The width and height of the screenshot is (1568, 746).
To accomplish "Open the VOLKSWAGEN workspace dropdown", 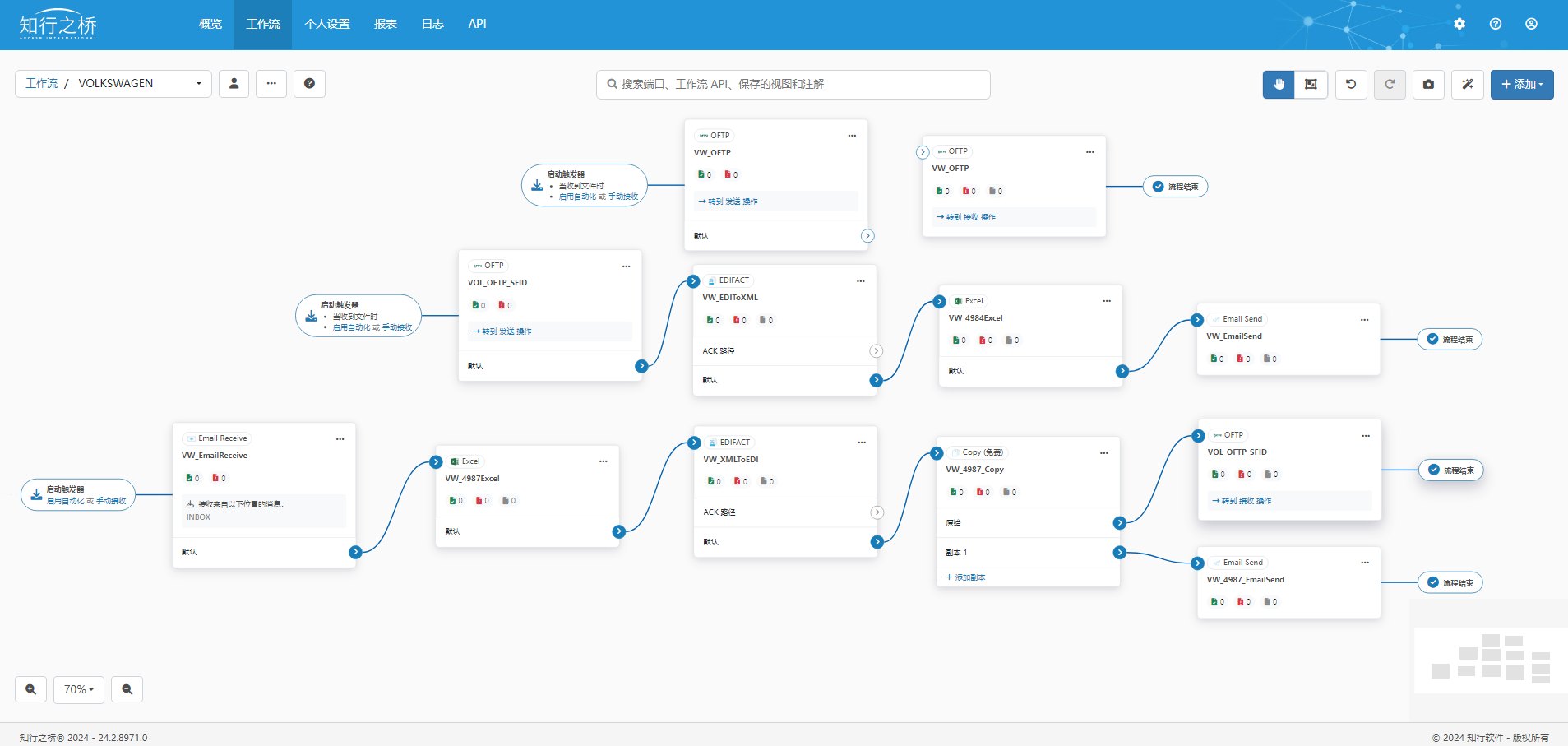I will (x=140, y=84).
